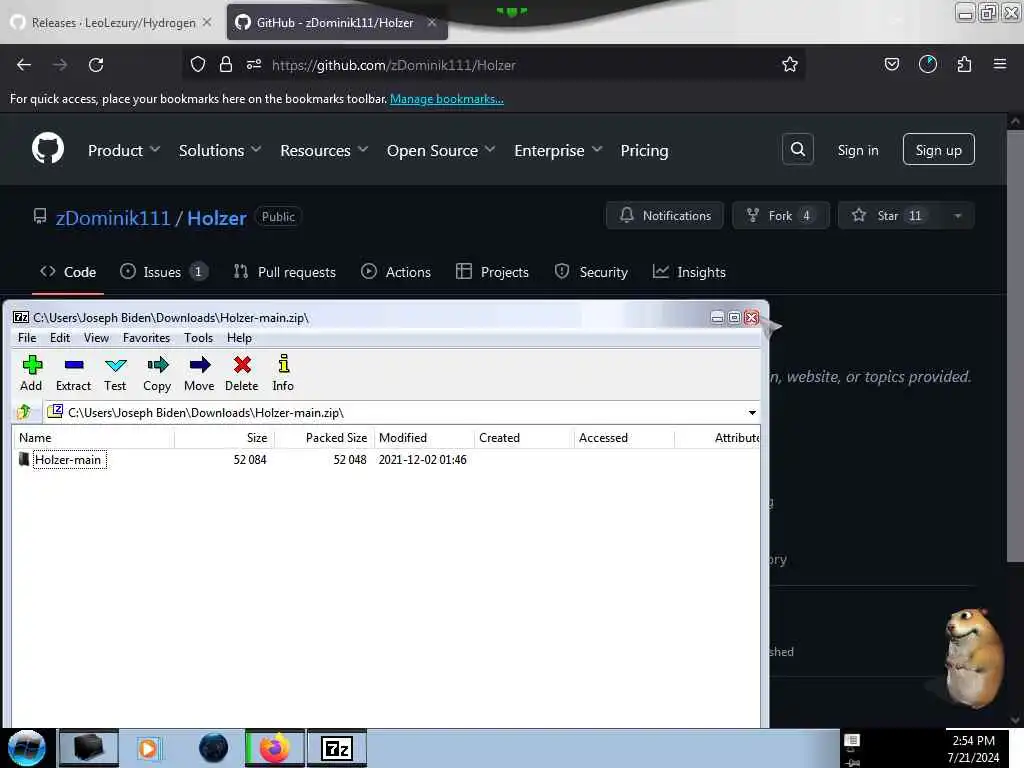Screen dimensions: 1024x768
Task: Expand the Open Source dropdown
Action: click(441, 150)
